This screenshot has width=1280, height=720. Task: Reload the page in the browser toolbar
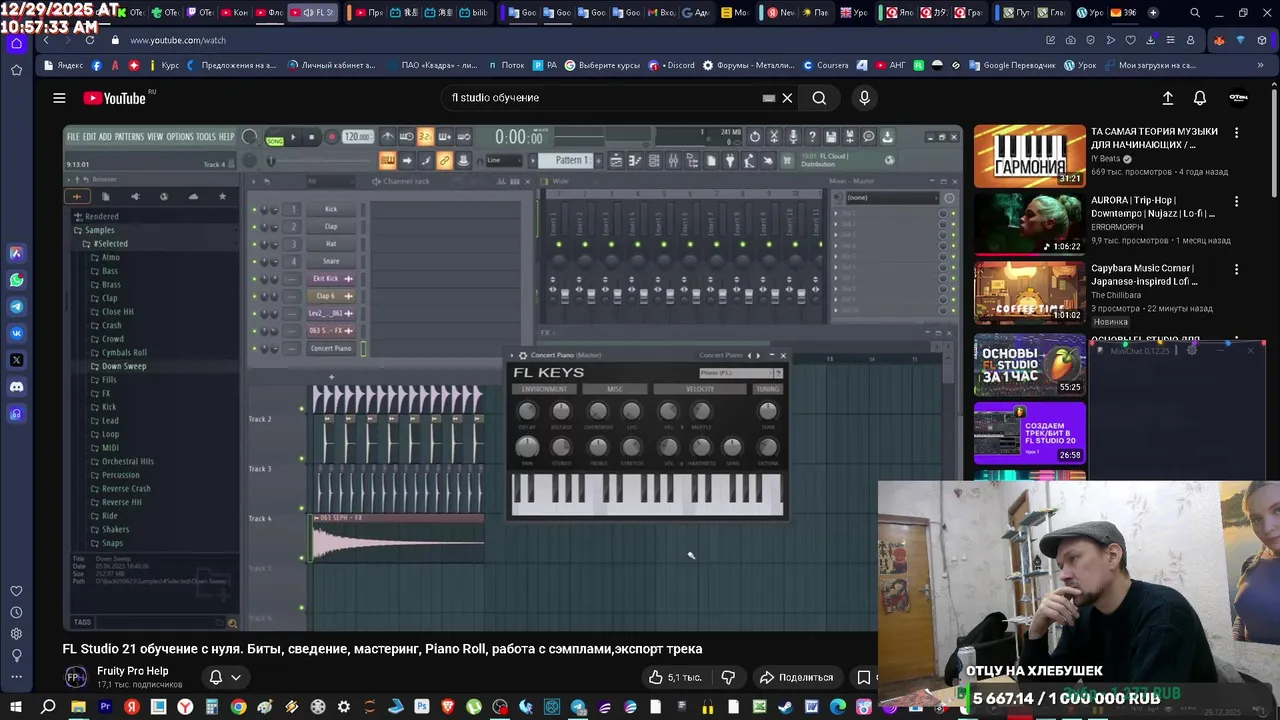coord(90,40)
